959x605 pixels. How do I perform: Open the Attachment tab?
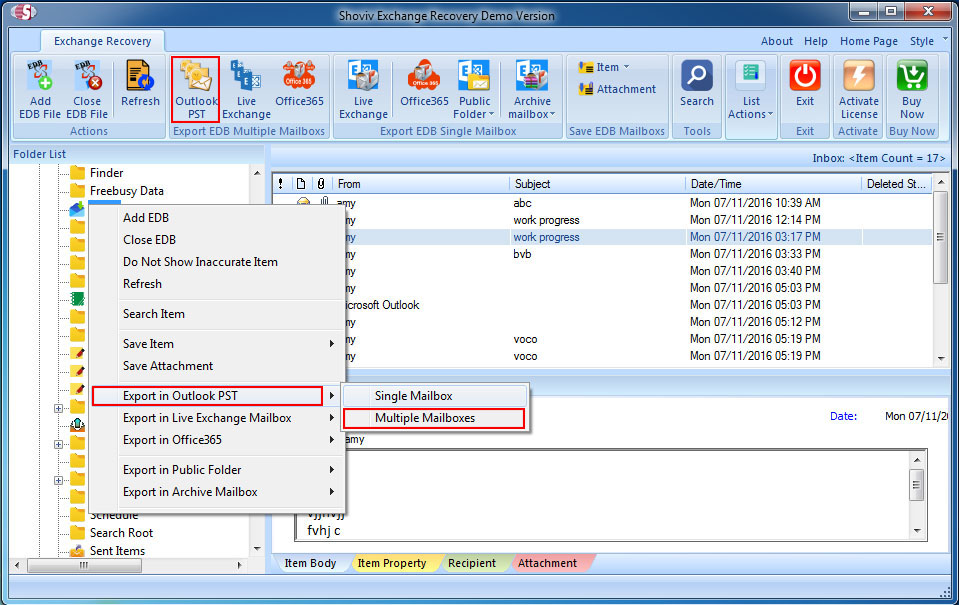tap(547, 563)
